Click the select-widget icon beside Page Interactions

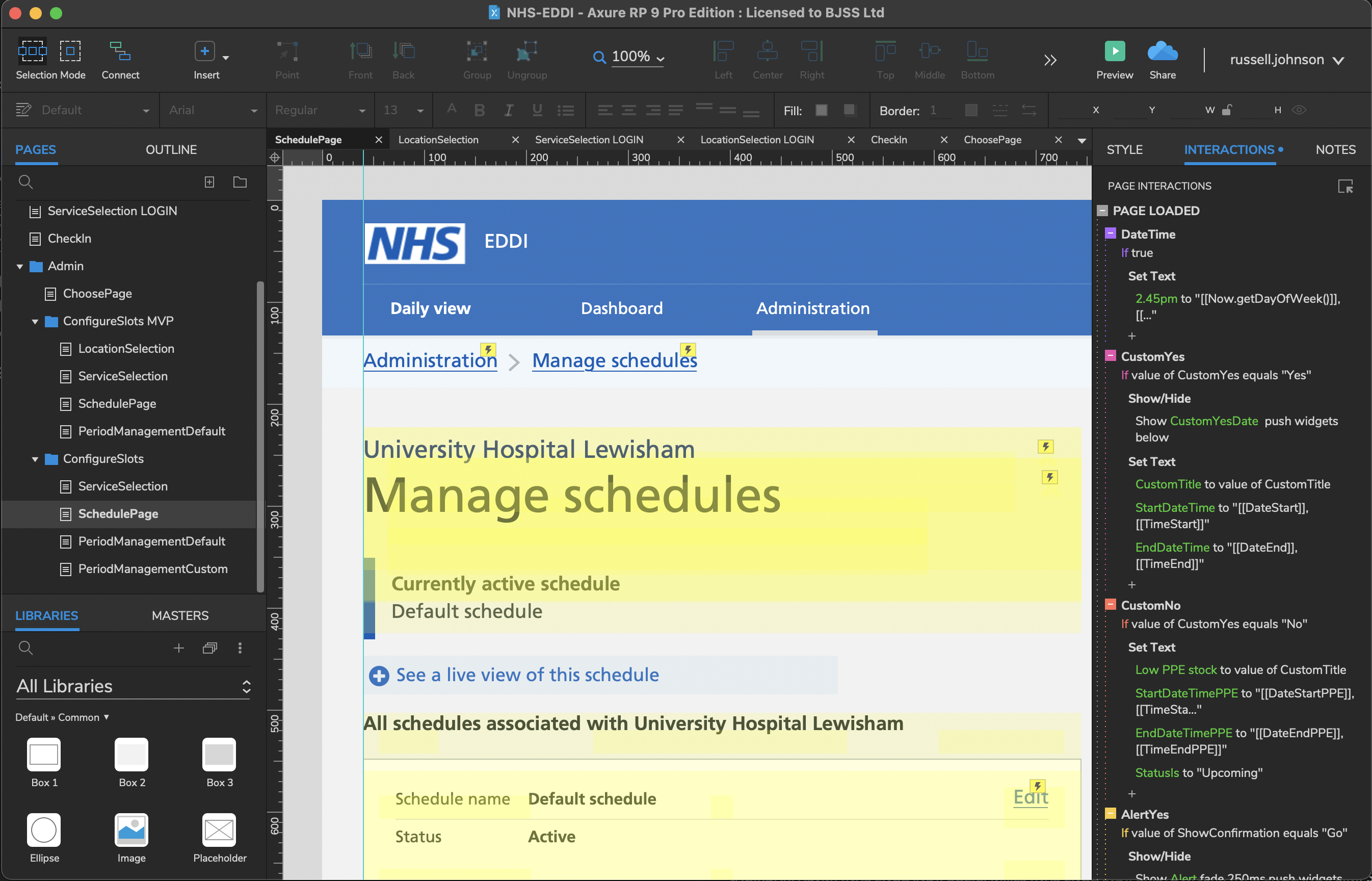pos(1345,186)
